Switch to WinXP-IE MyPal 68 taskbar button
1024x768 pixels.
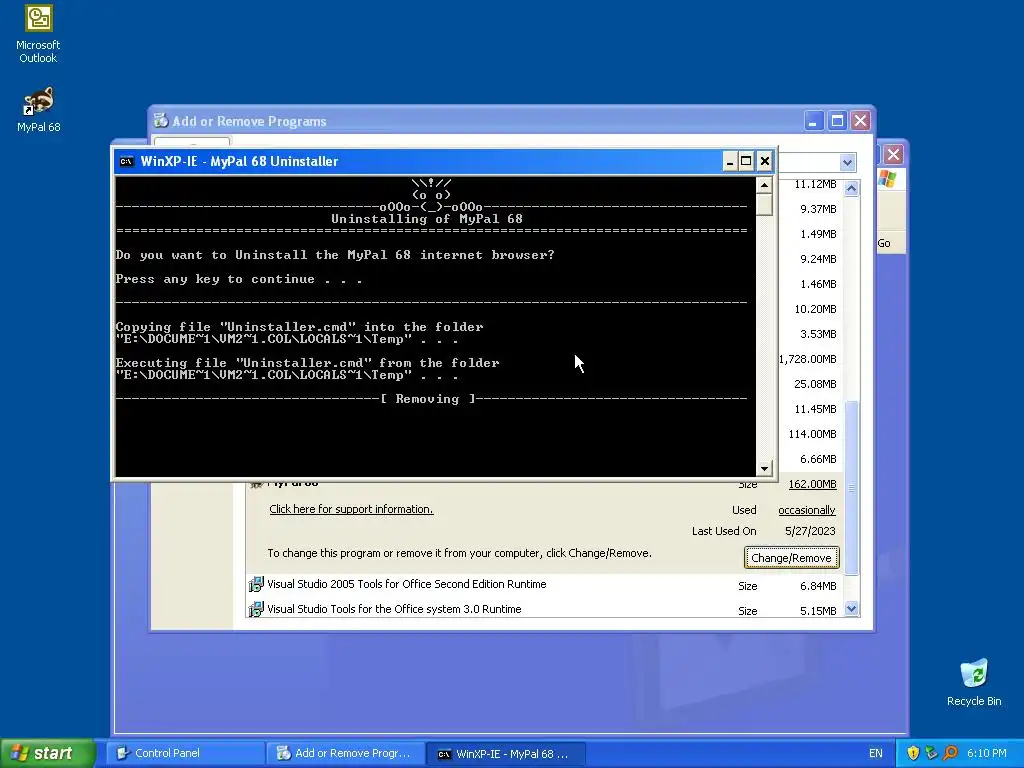(x=505, y=753)
